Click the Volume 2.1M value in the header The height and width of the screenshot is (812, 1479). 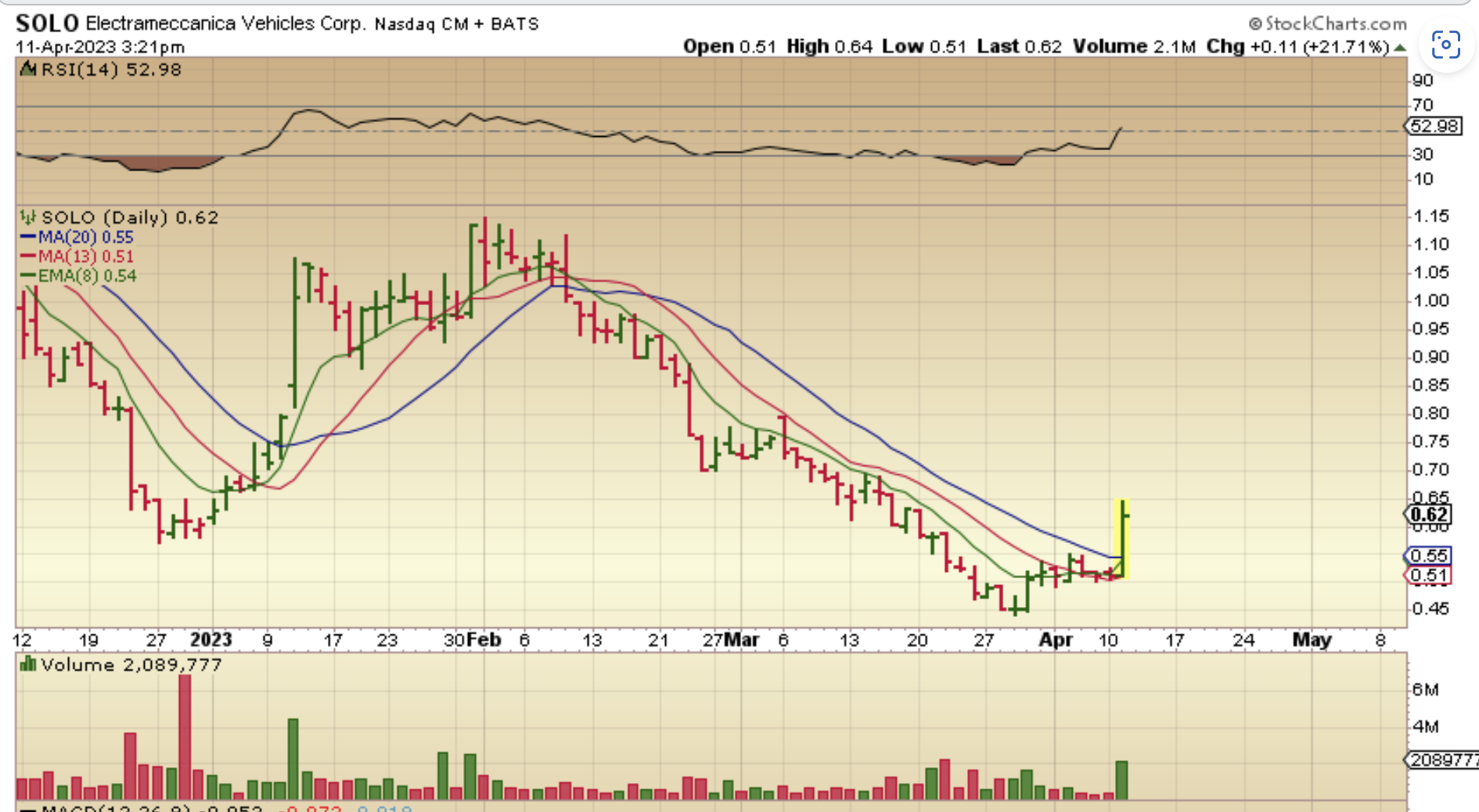pos(1134,47)
